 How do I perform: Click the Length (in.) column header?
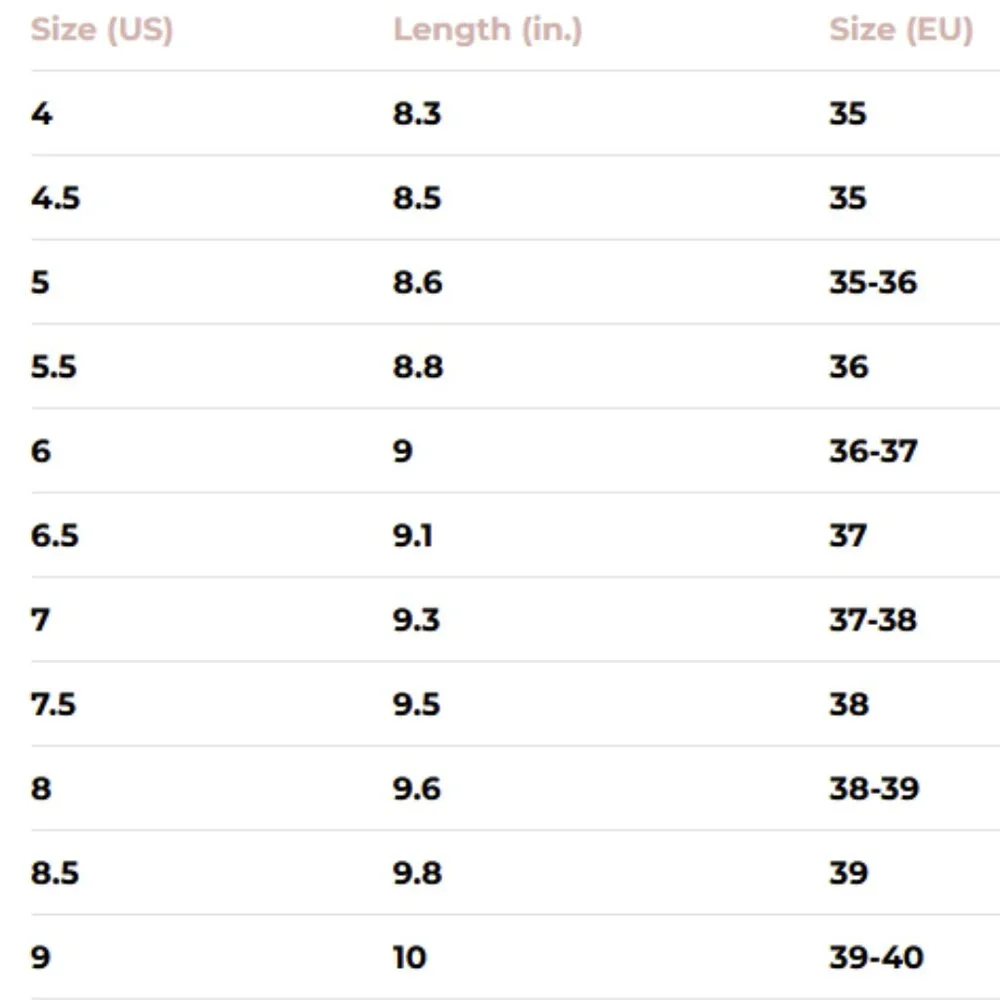tap(488, 30)
